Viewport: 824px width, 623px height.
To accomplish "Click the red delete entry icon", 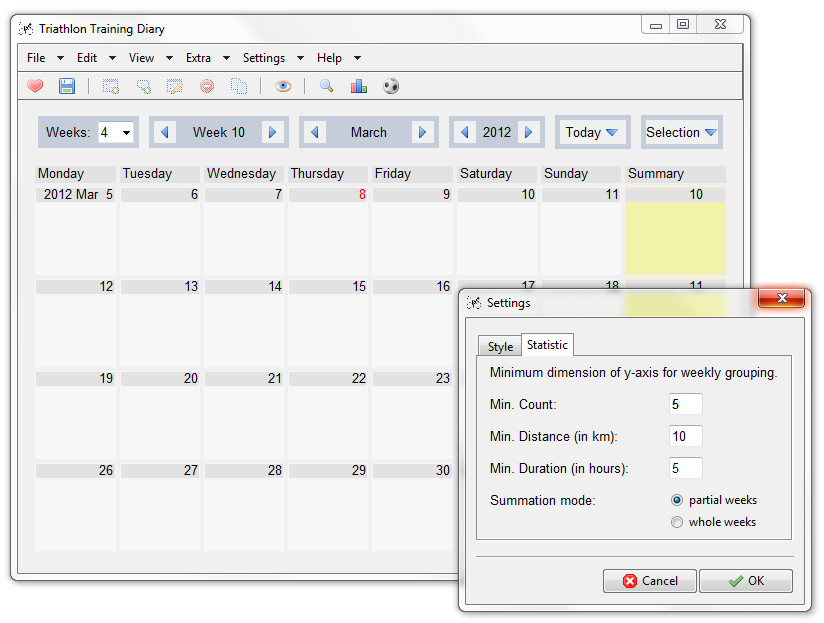I will 207,86.
